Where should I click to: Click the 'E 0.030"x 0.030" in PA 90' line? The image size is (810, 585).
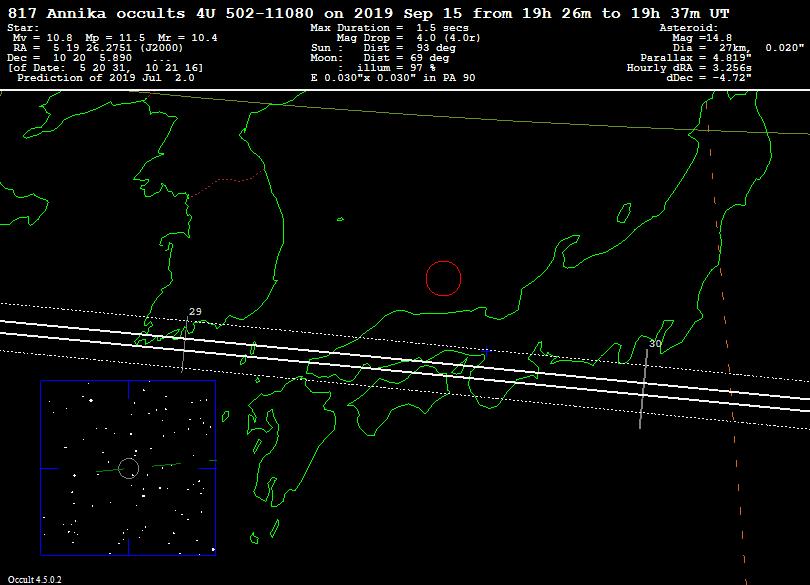point(393,78)
